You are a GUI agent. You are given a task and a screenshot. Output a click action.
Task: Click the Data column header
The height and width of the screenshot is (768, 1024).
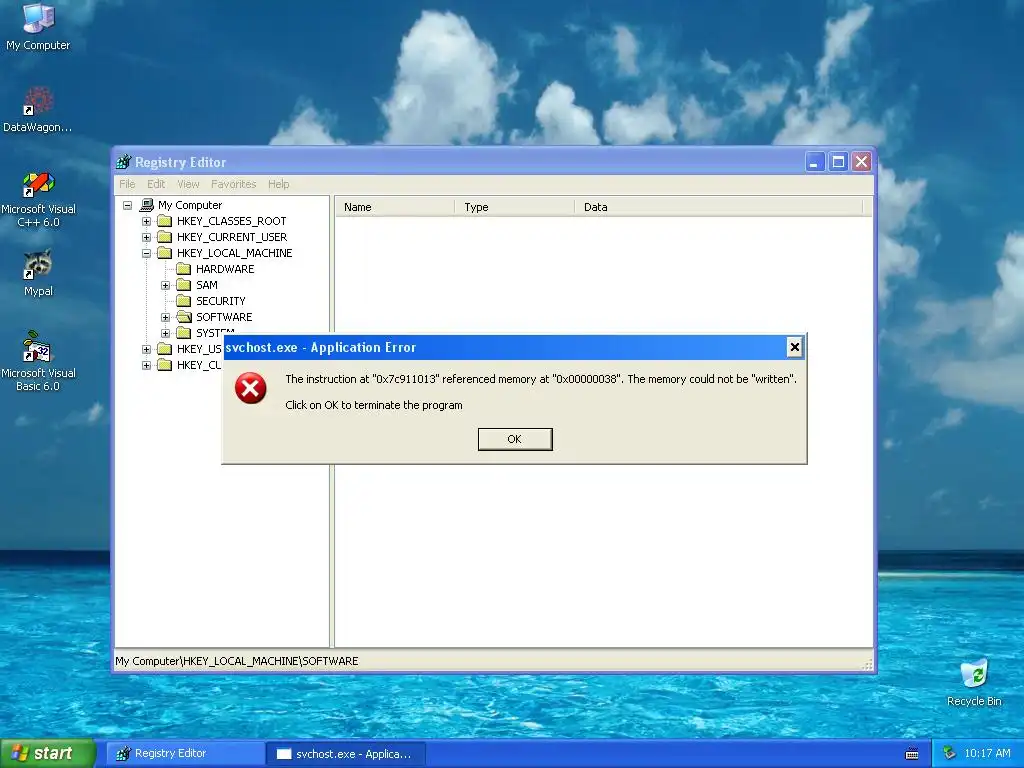(718, 207)
